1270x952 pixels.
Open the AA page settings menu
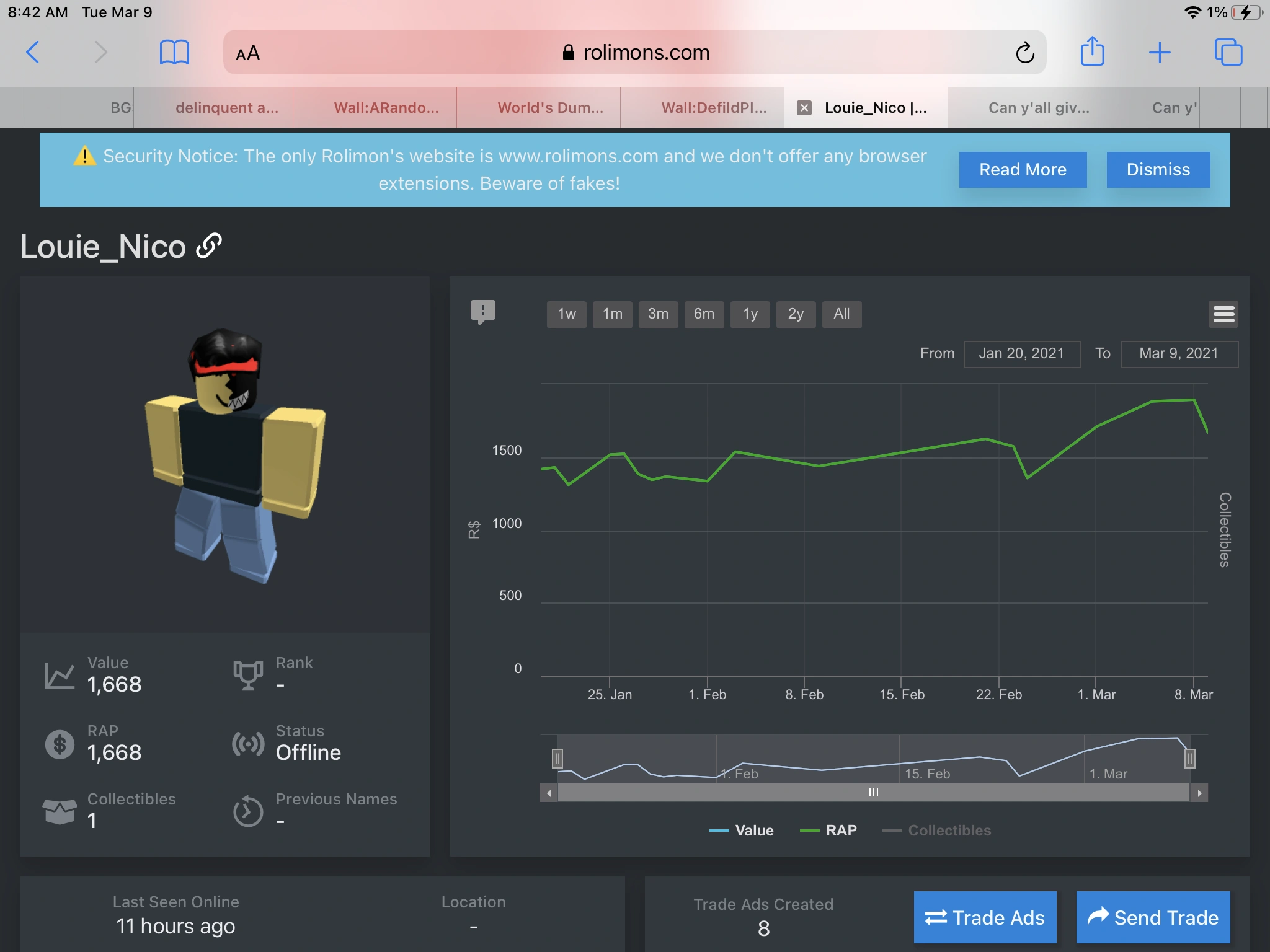click(x=246, y=52)
